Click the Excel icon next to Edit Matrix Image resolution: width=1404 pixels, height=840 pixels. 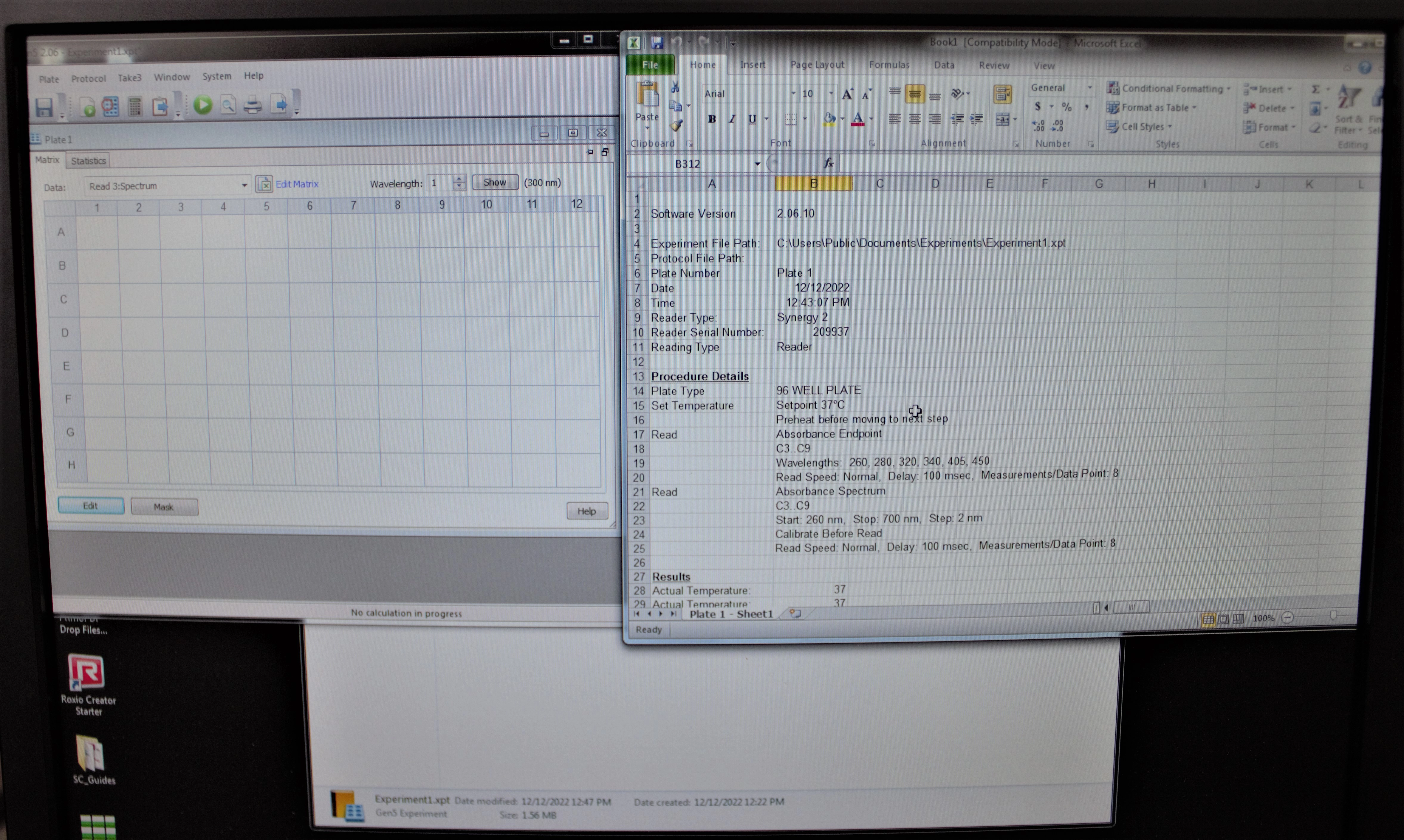pyautogui.click(x=264, y=184)
